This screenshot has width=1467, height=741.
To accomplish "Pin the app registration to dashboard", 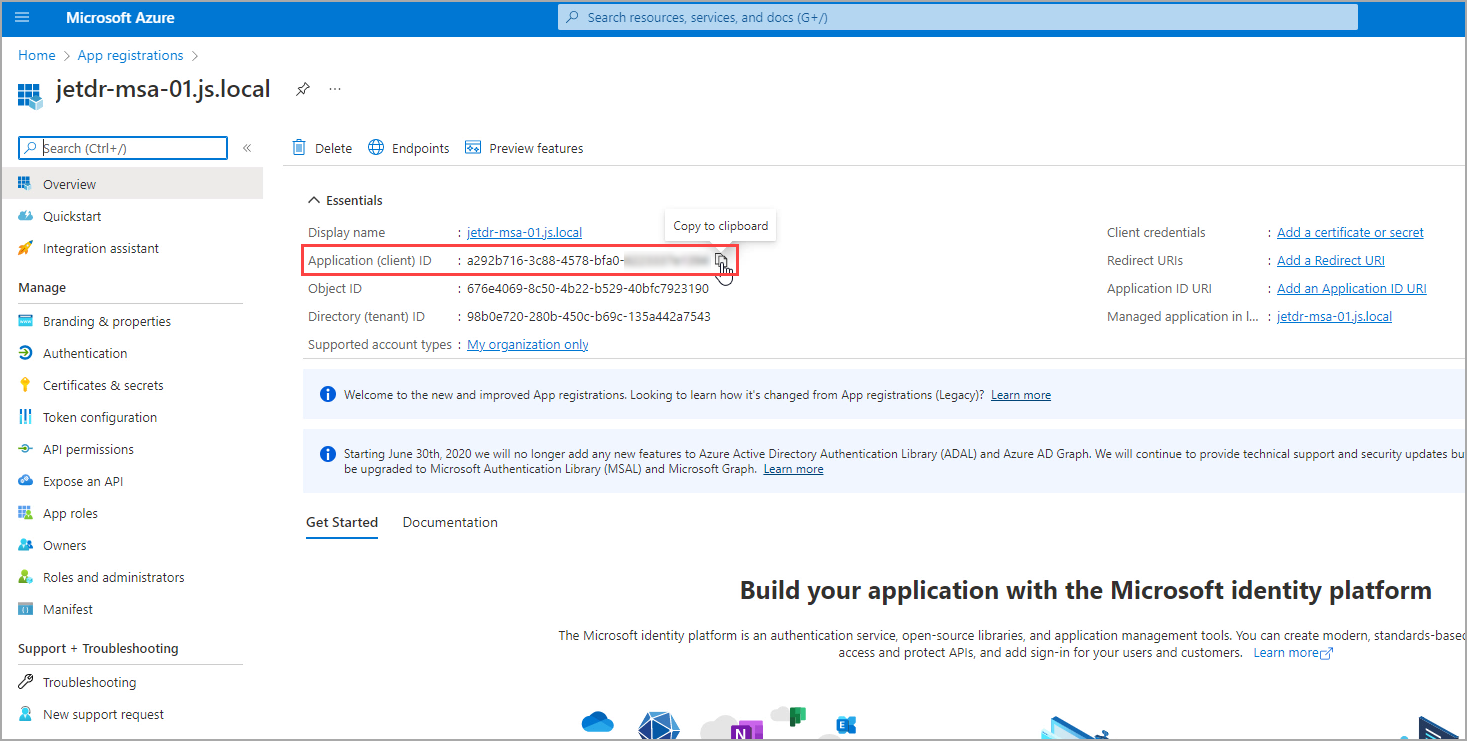I will [302, 89].
